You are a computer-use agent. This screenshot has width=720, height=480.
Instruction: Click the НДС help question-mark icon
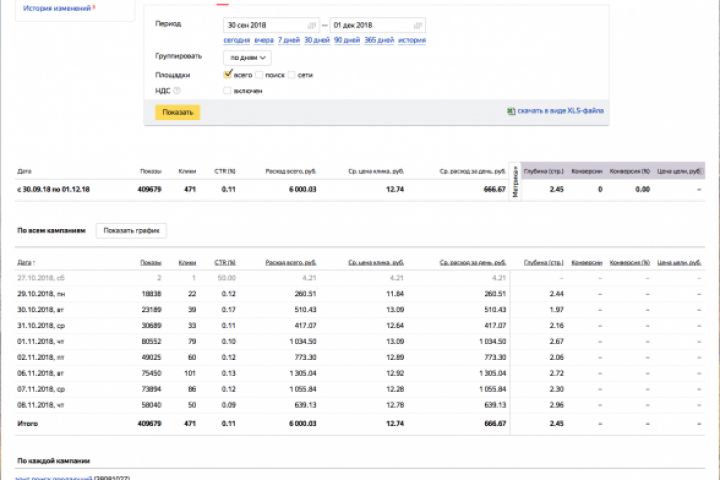tap(177, 91)
